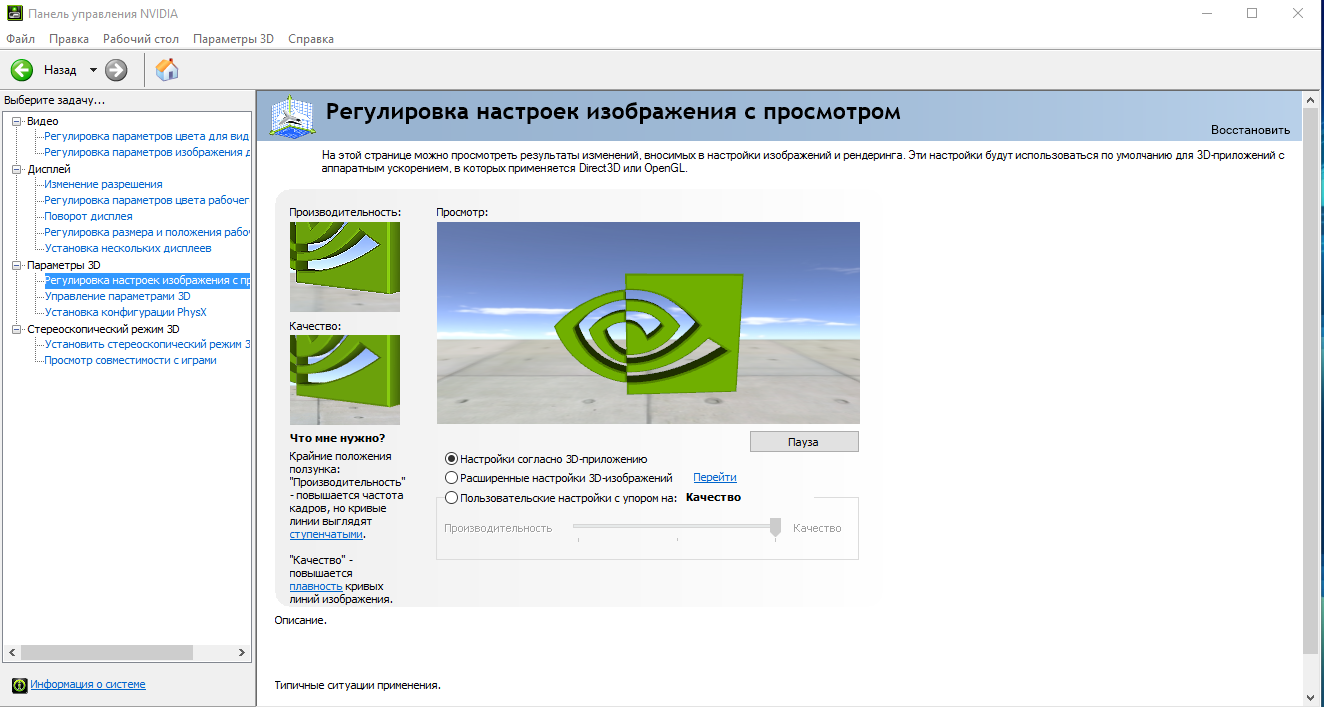Select Управление параметрами 3D item
Image resolution: width=1324 pixels, height=707 pixels.
[117, 296]
